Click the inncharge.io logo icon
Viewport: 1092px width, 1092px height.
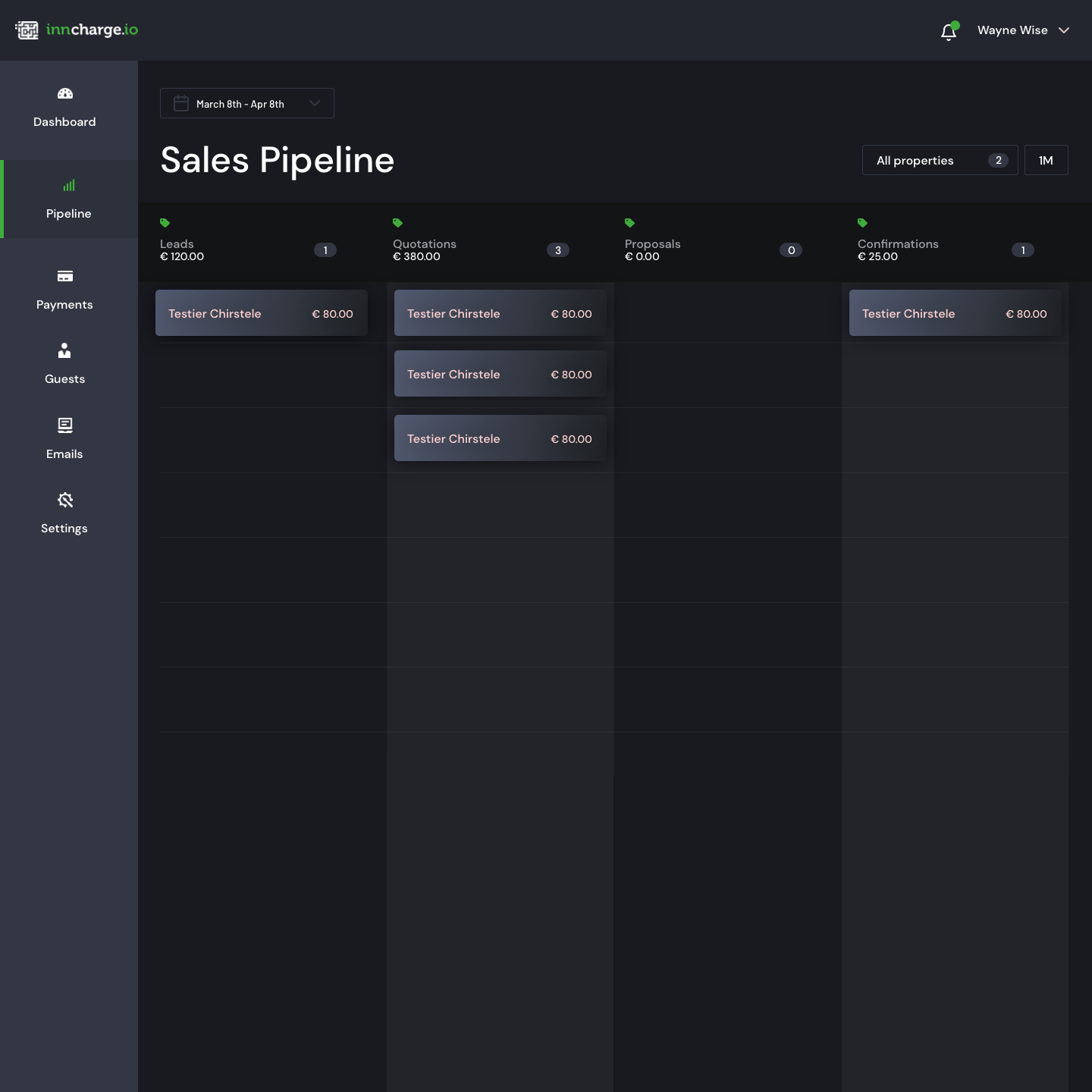pyautogui.click(x=27, y=30)
